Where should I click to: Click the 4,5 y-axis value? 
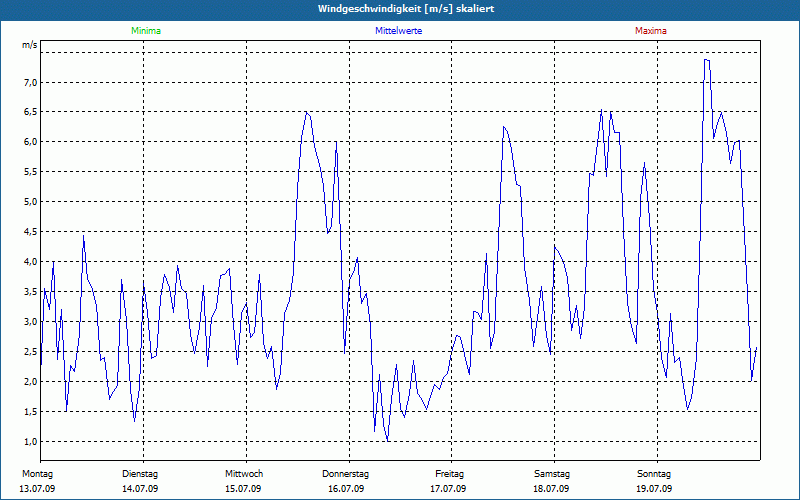pos(31,232)
